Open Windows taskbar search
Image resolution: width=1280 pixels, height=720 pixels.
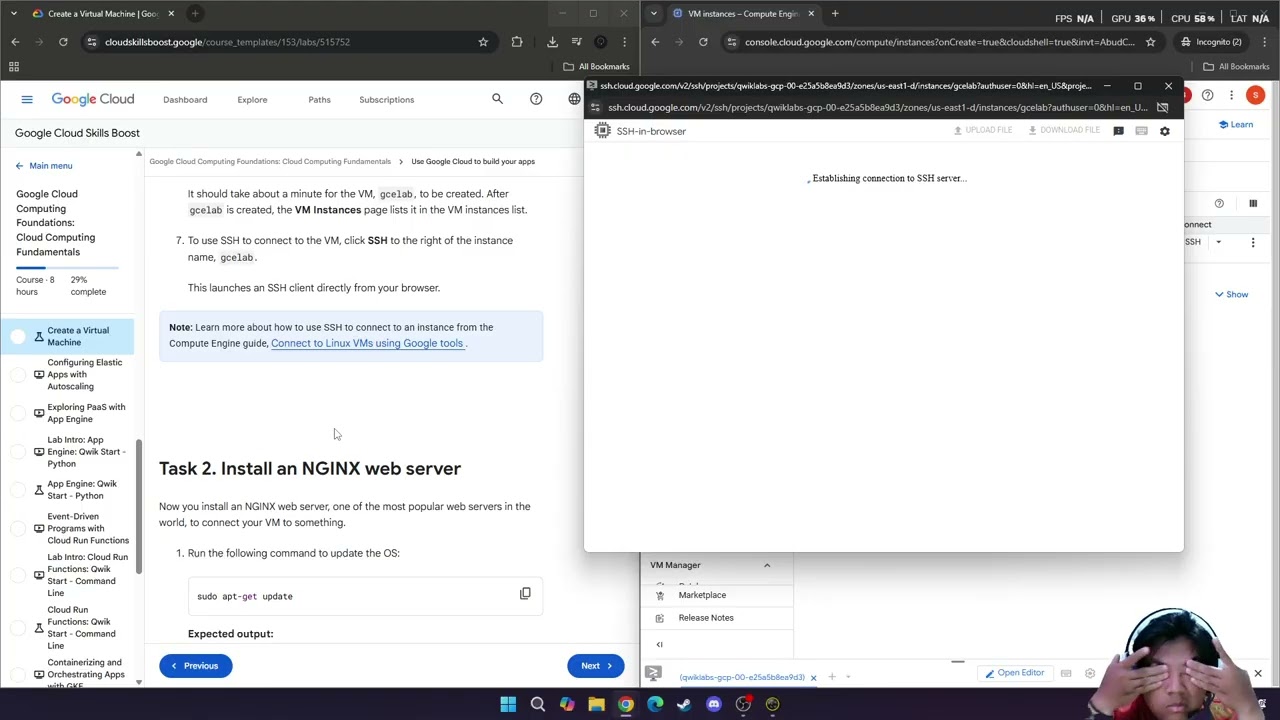(537, 704)
